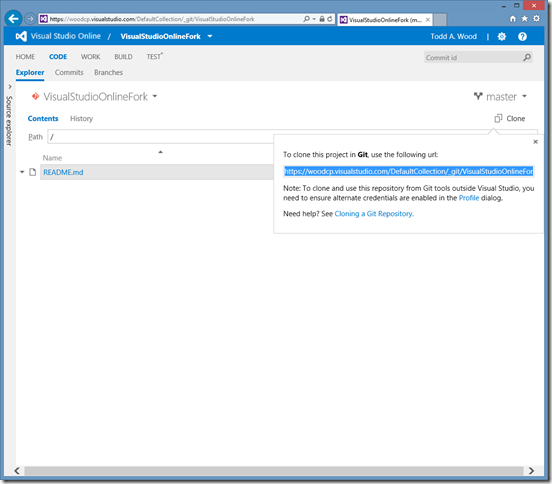This screenshot has width=552, height=484.
Task: Open Visual Studio Online settings gear
Action: click(502, 36)
